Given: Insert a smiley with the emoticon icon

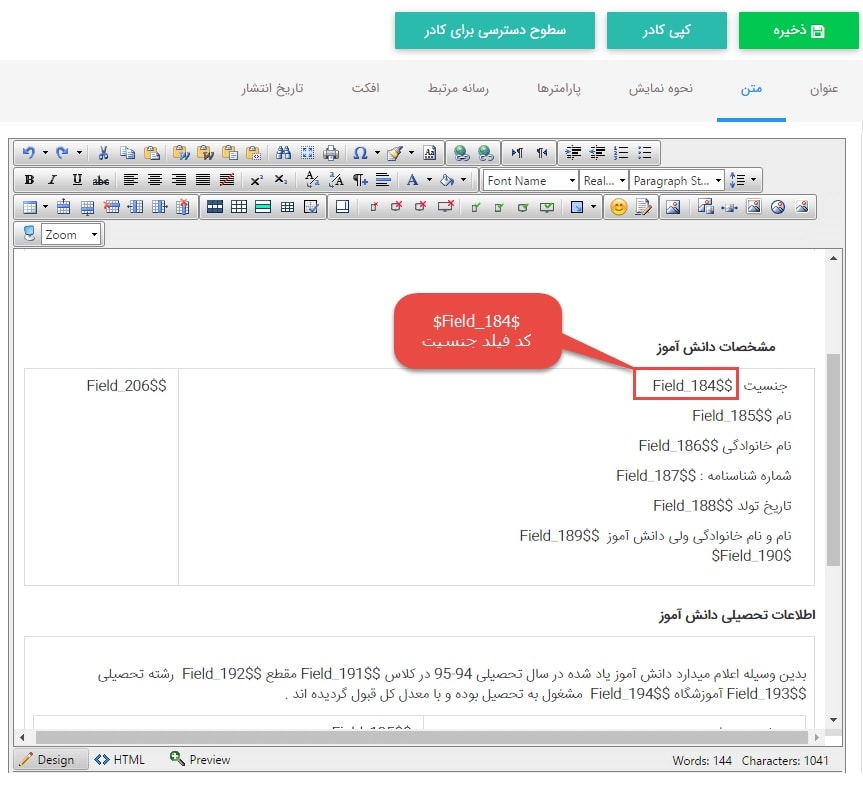Looking at the screenshot, I should pyautogui.click(x=619, y=207).
